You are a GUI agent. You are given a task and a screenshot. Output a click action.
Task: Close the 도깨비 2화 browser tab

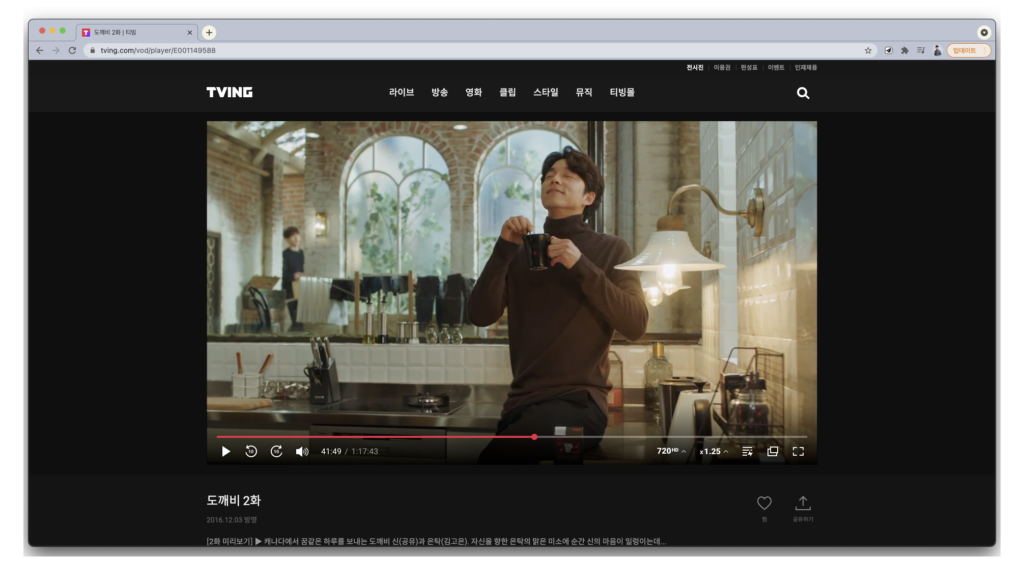(189, 32)
